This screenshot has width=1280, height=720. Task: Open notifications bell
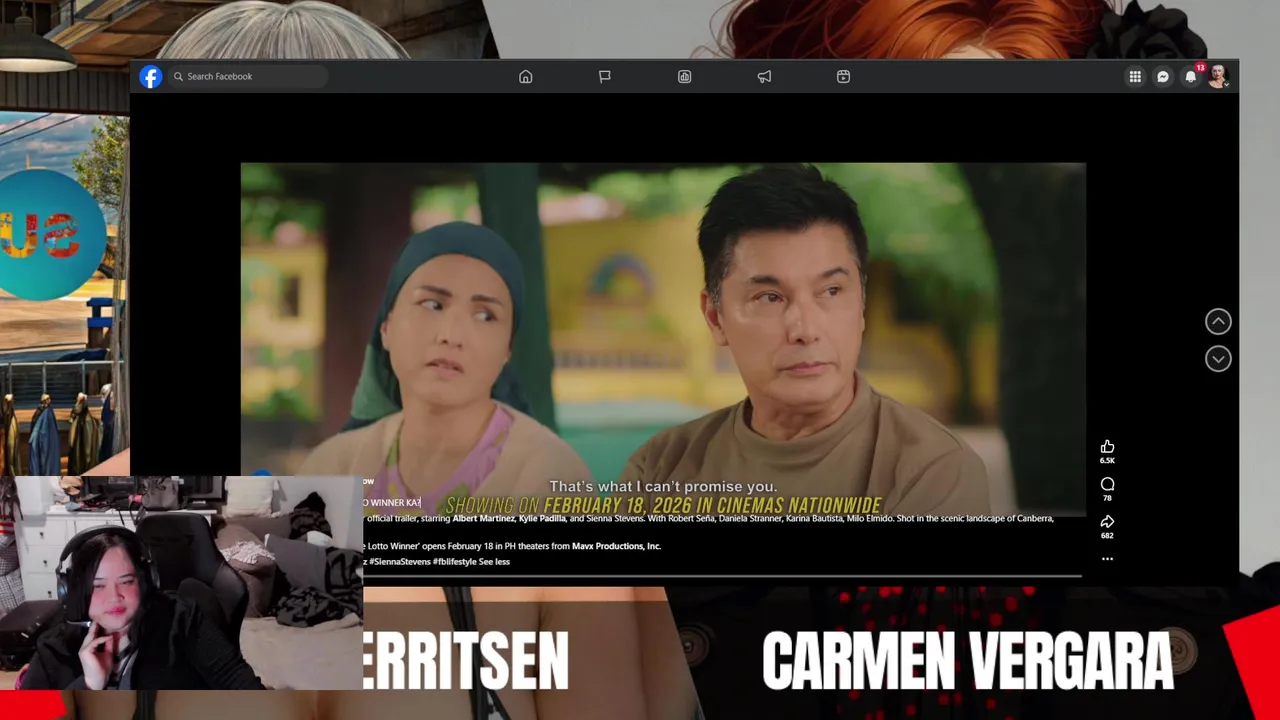tap(1190, 76)
